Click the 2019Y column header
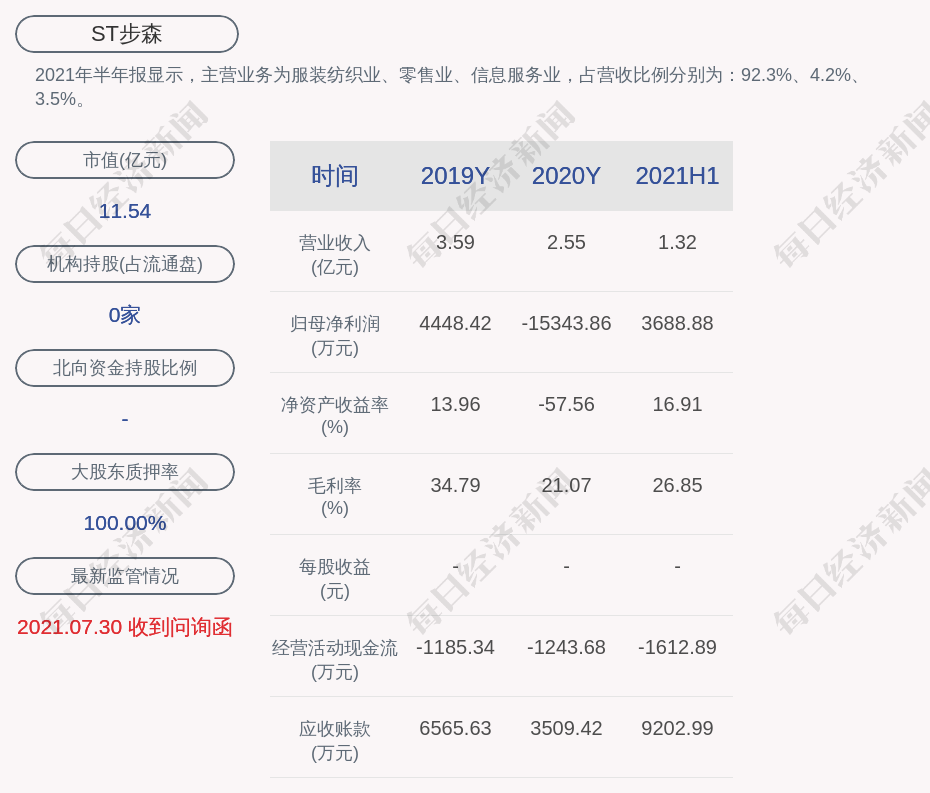 [x=455, y=176]
